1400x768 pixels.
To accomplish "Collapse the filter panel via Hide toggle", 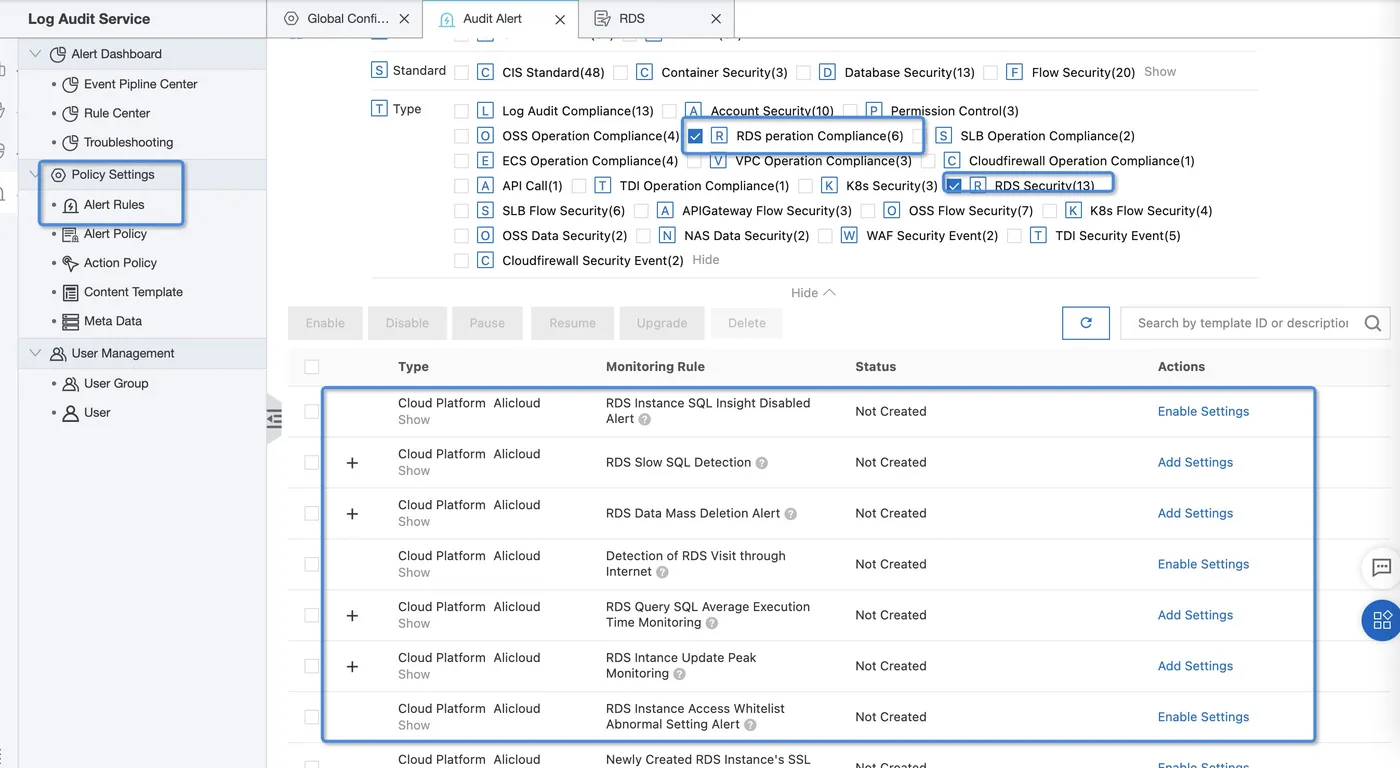I will 813,293.
